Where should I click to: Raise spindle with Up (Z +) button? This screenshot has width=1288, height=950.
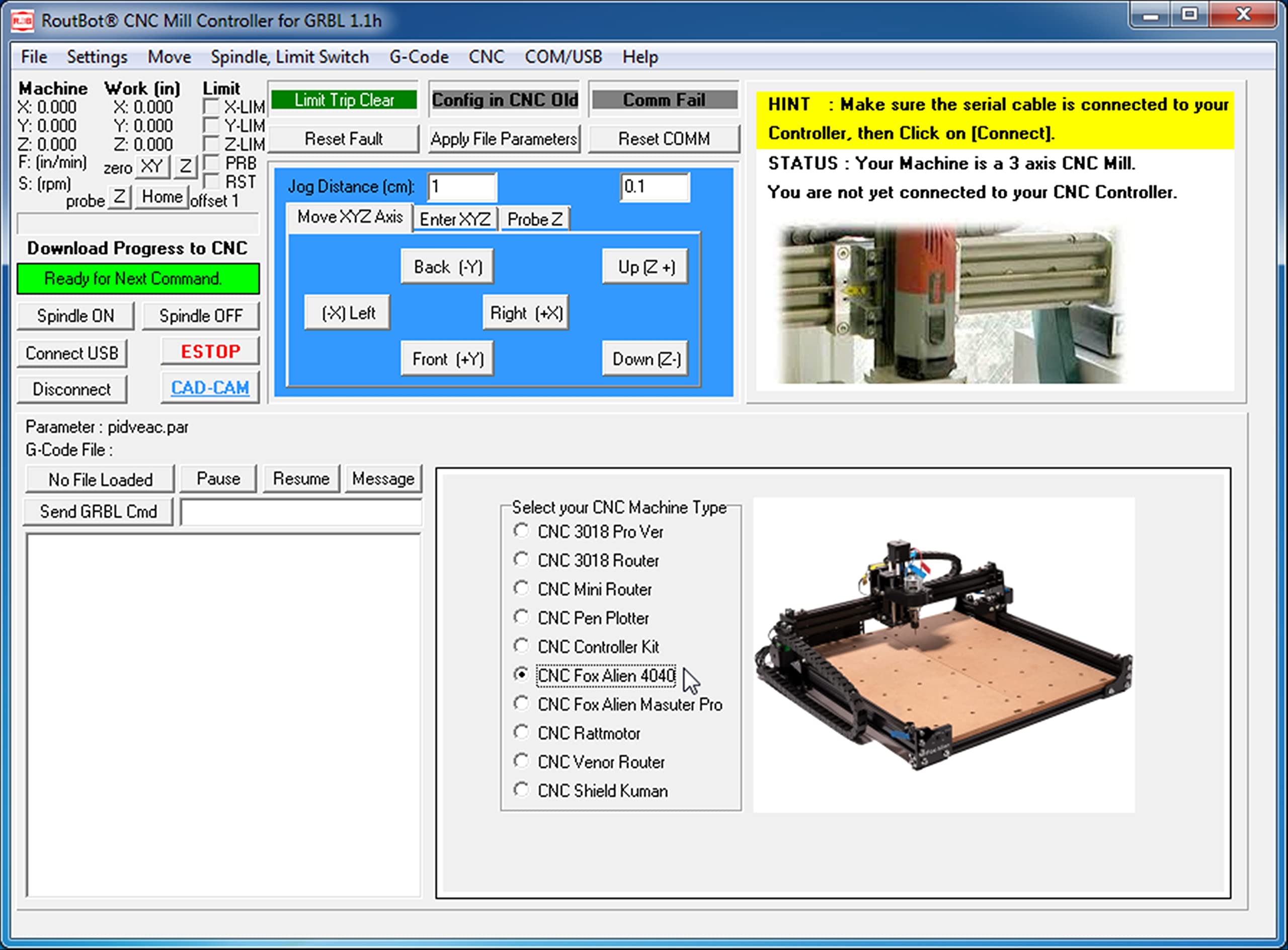pyautogui.click(x=646, y=267)
